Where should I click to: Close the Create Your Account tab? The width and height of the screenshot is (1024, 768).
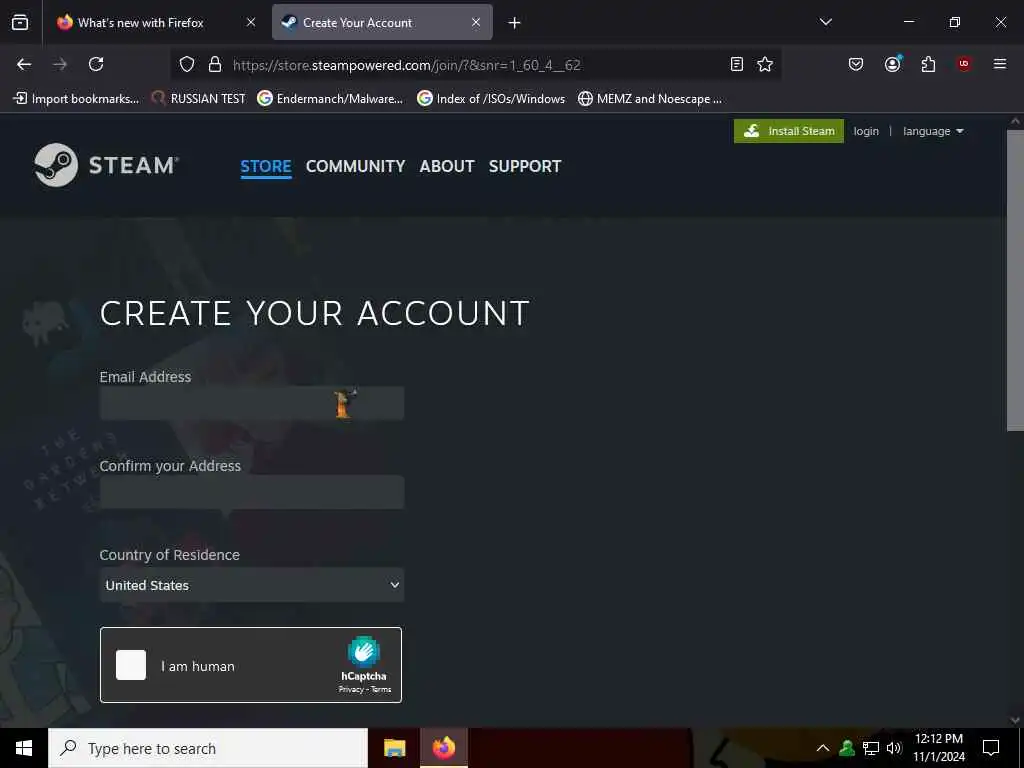pos(476,22)
